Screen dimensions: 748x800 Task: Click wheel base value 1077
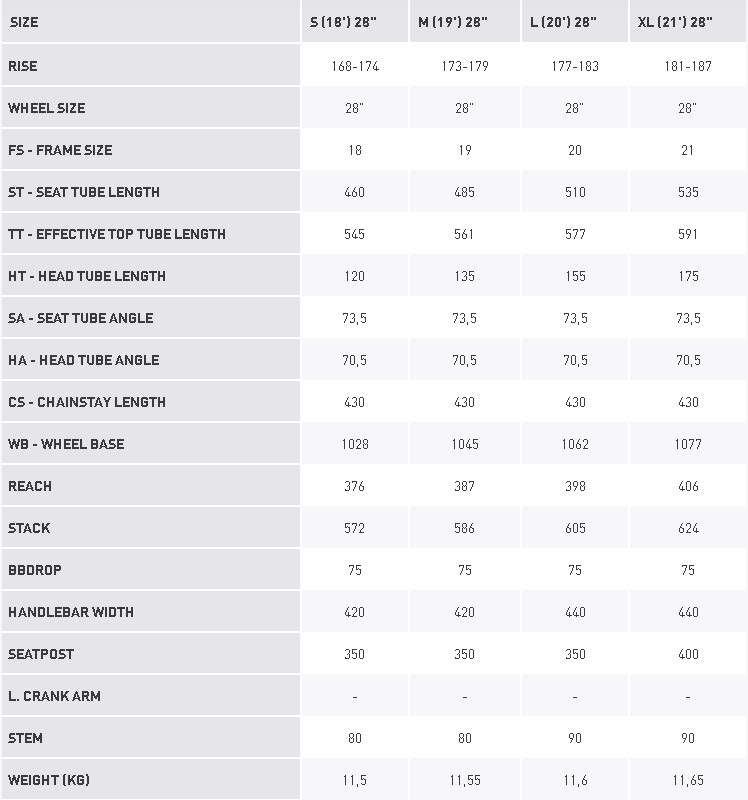tap(688, 444)
